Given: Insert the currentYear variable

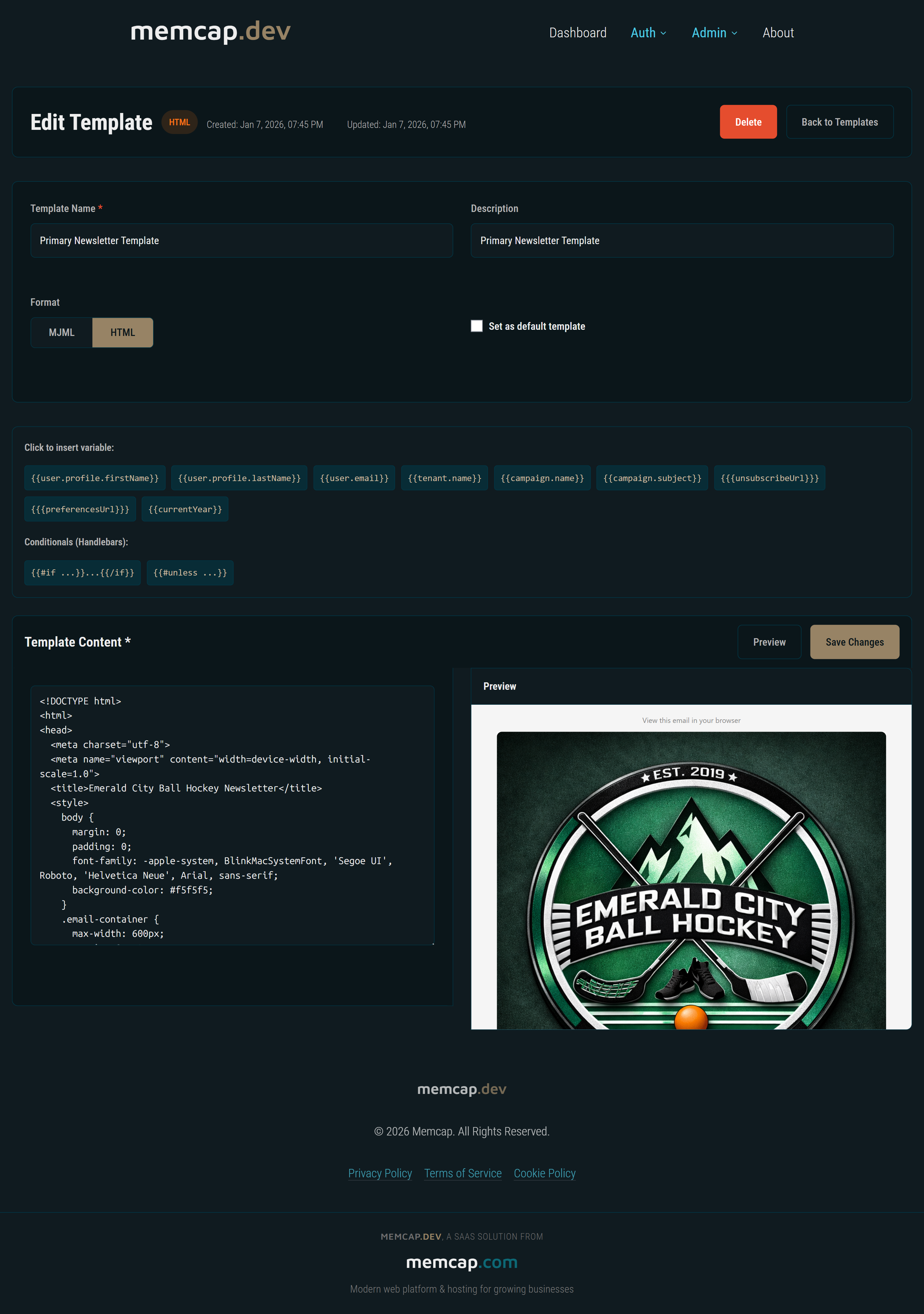Looking at the screenshot, I should pyautogui.click(x=184, y=509).
